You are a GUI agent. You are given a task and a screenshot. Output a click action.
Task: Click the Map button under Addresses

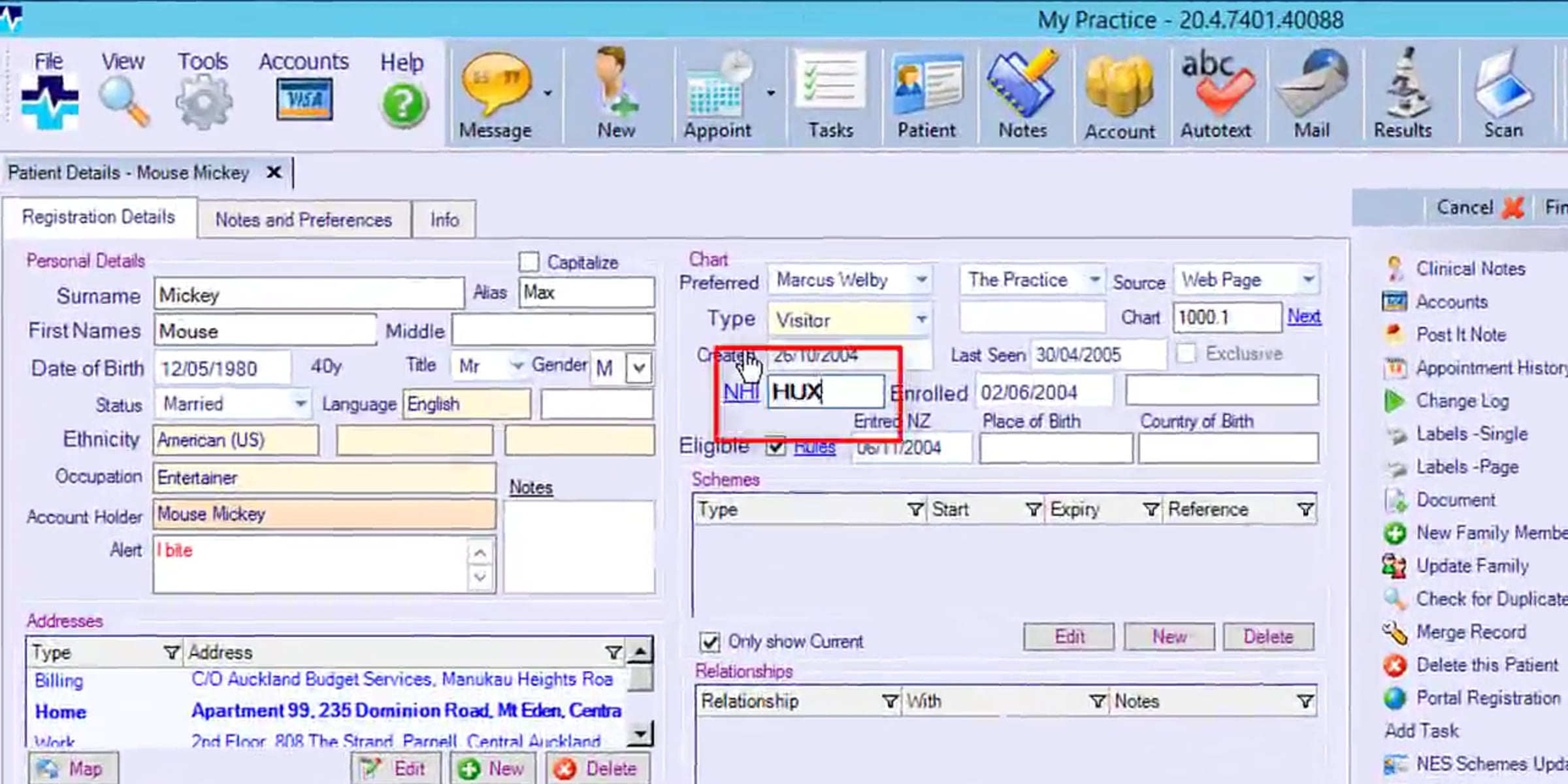pos(73,768)
